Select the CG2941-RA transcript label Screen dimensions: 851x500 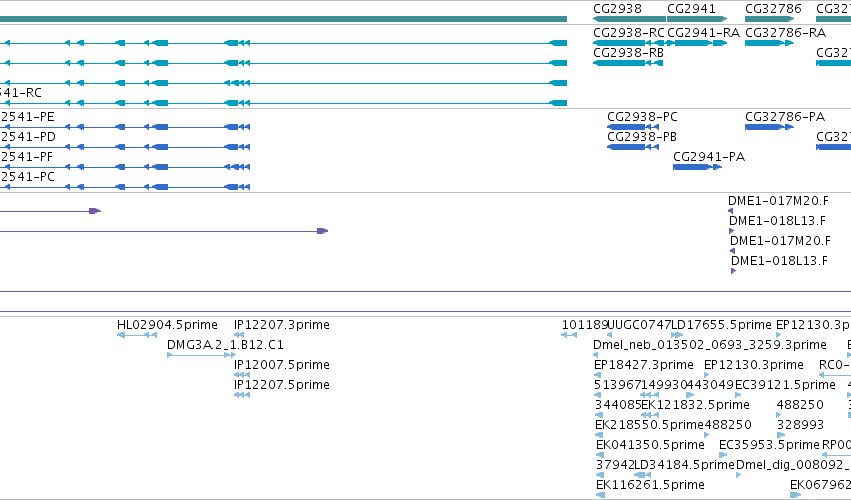[x=703, y=33]
